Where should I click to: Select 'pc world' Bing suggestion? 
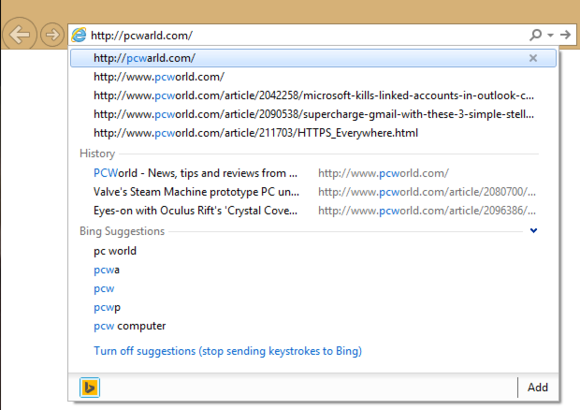(115, 251)
